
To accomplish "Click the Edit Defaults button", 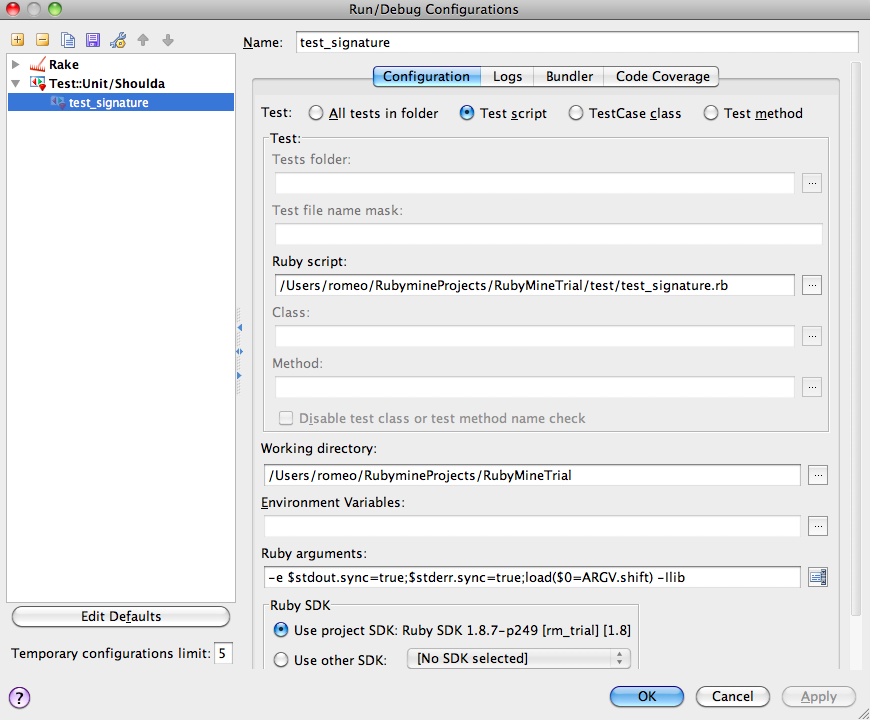I will [121, 617].
